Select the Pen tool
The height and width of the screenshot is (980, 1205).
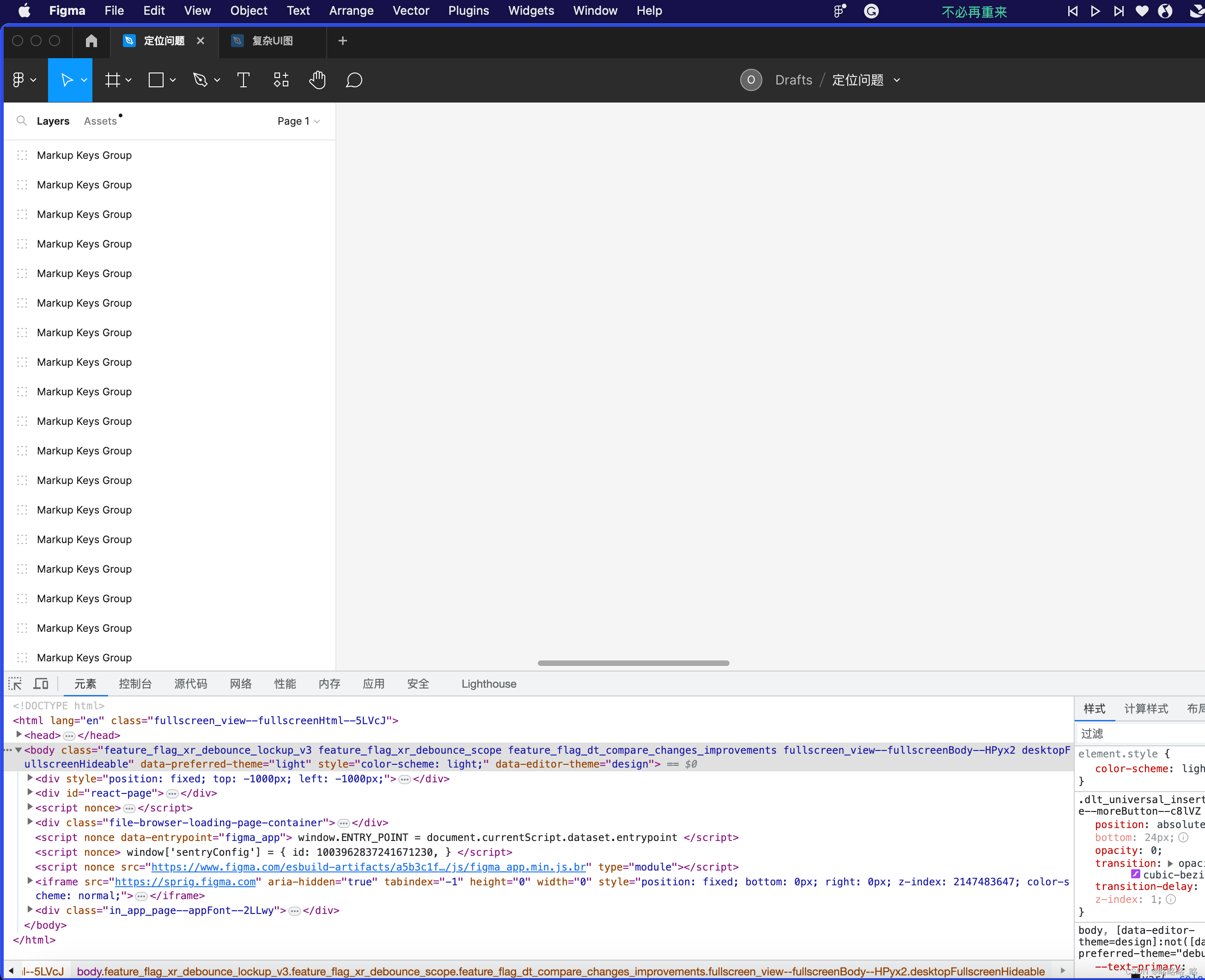(x=200, y=80)
